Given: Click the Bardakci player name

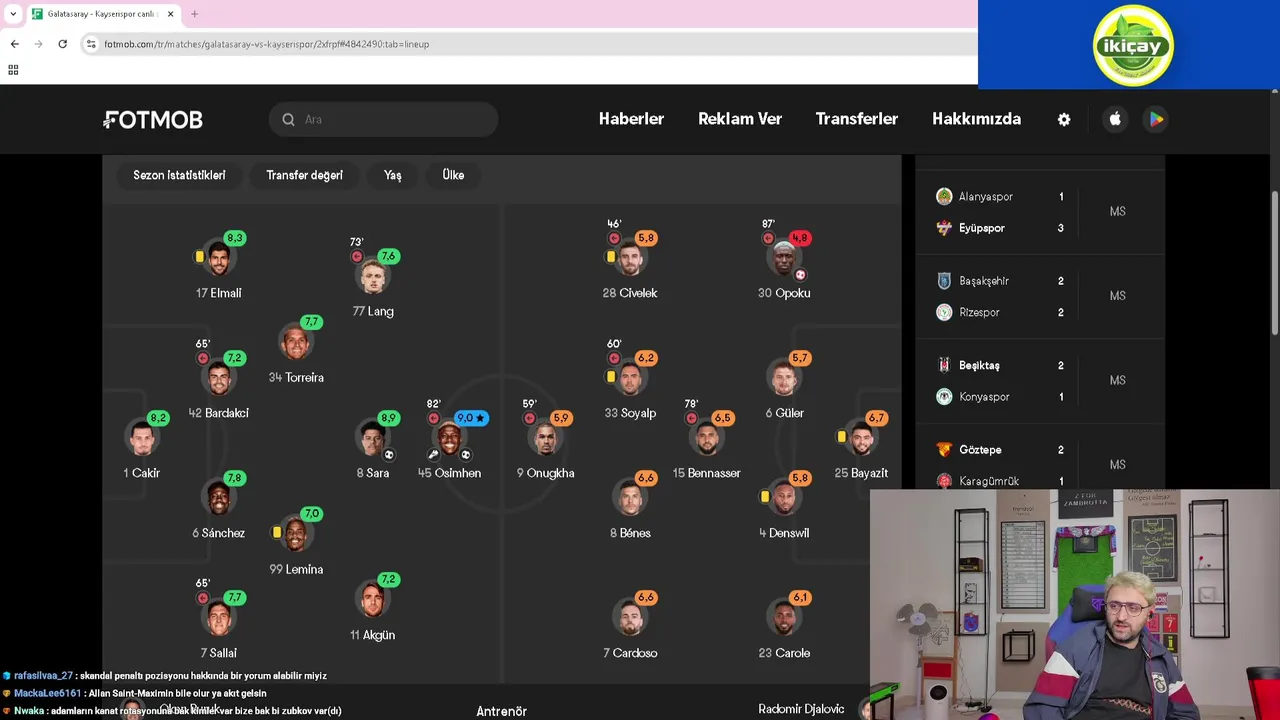Looking at the screenshot, I should [x=218, y=413].
